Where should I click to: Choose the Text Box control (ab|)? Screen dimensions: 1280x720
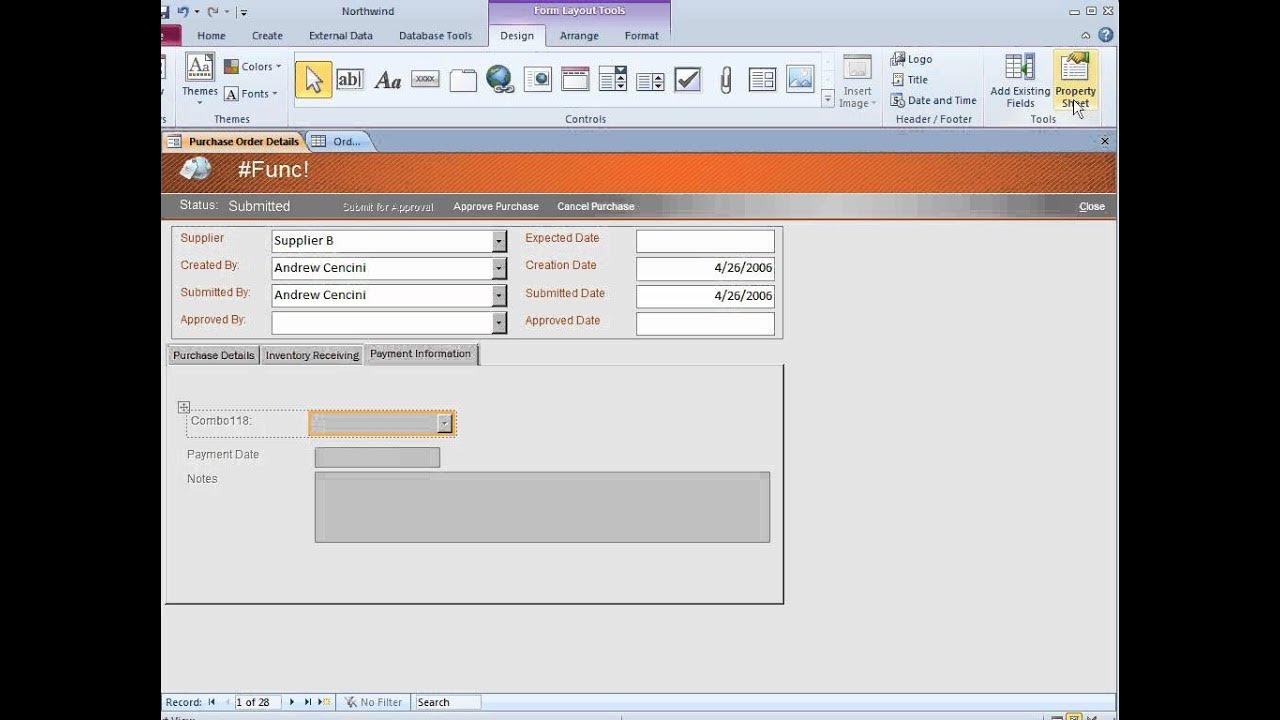click(x=349, y=80)
